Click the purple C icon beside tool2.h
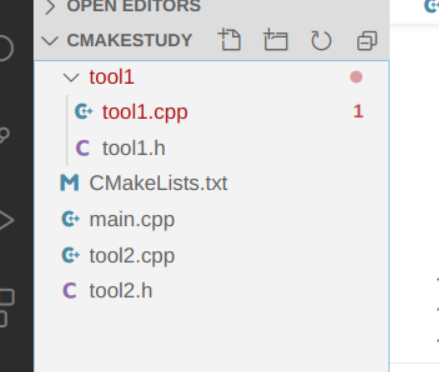The image size is (439, 372). (x=70, y=291)
